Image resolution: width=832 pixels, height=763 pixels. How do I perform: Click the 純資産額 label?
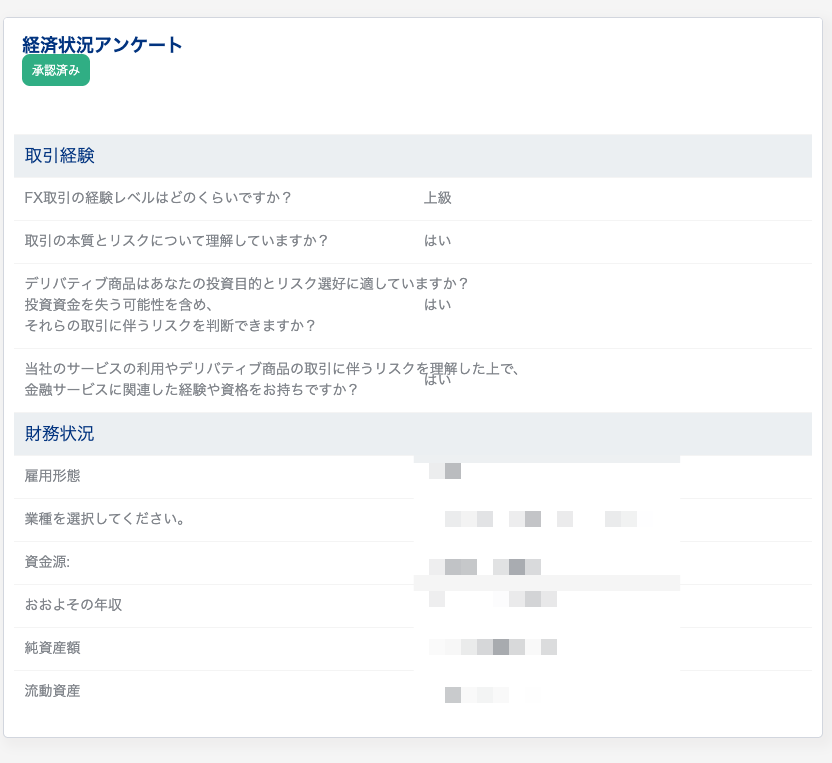[52, 648]
